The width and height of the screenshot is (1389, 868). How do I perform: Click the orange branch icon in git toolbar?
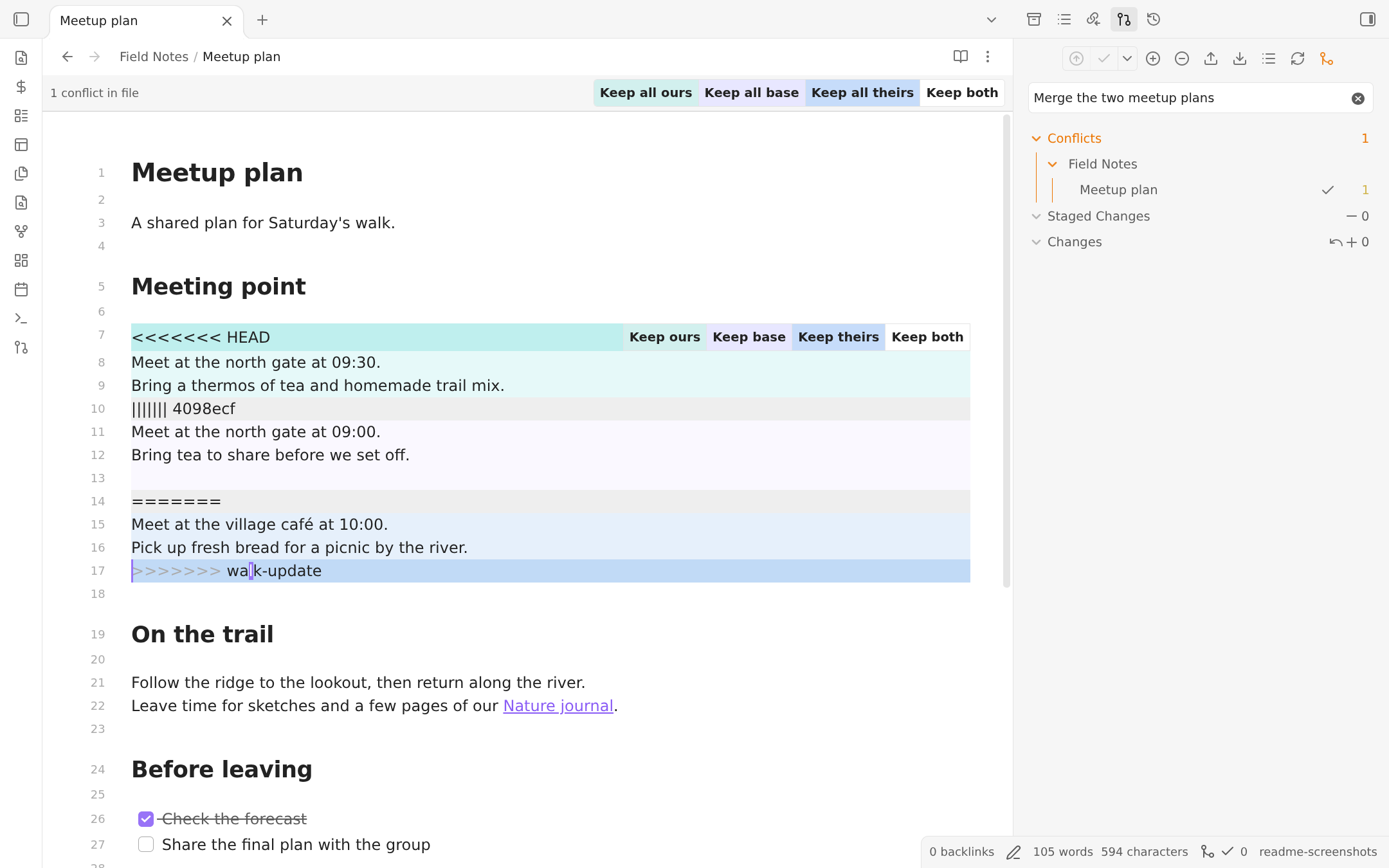[1327, 59]
